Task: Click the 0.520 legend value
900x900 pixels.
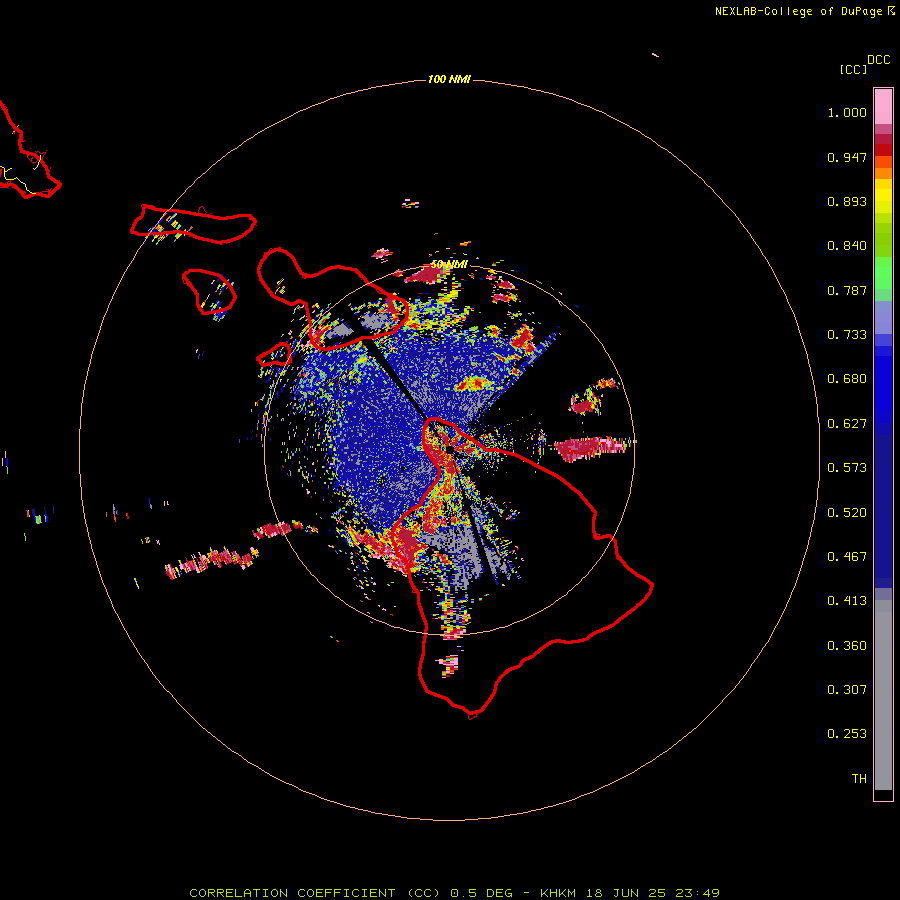Action: coord(847,513)
